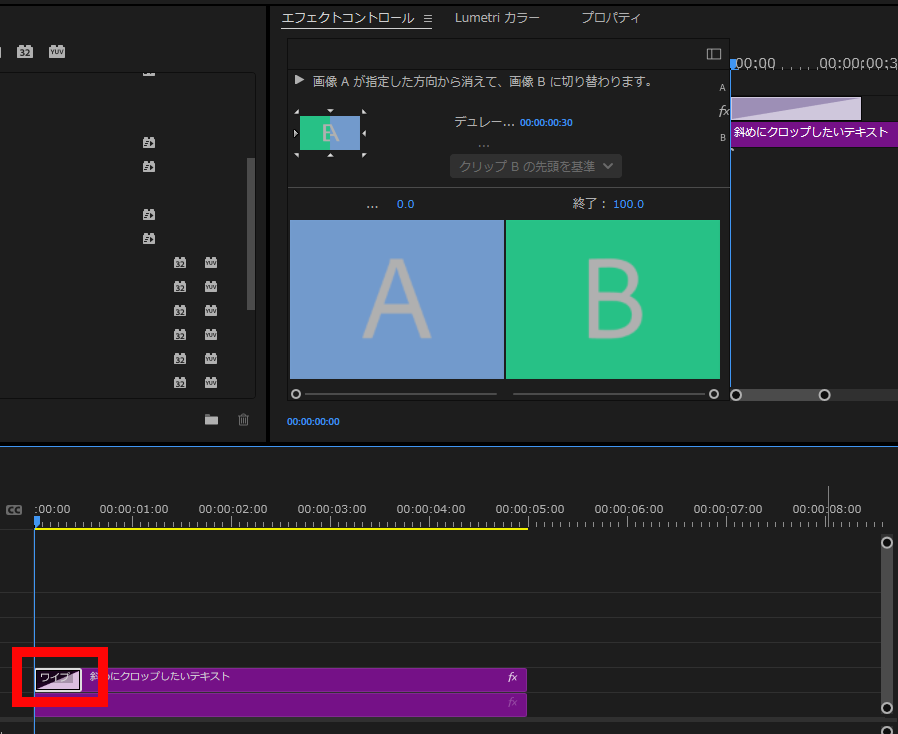The image size is (898, 734).
Task: Filter effects by 32-bit color icon at top
Action: click(25, 52)
